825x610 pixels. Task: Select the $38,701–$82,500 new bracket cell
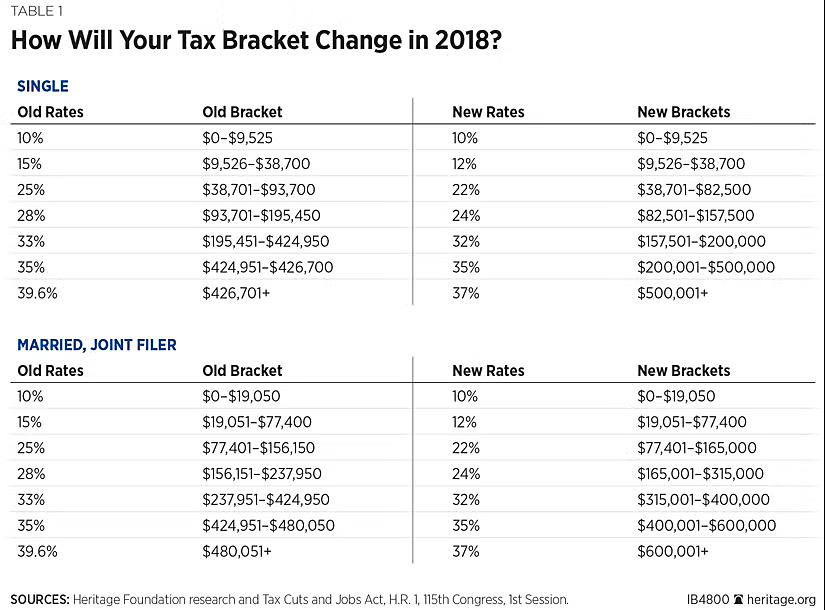694,190
